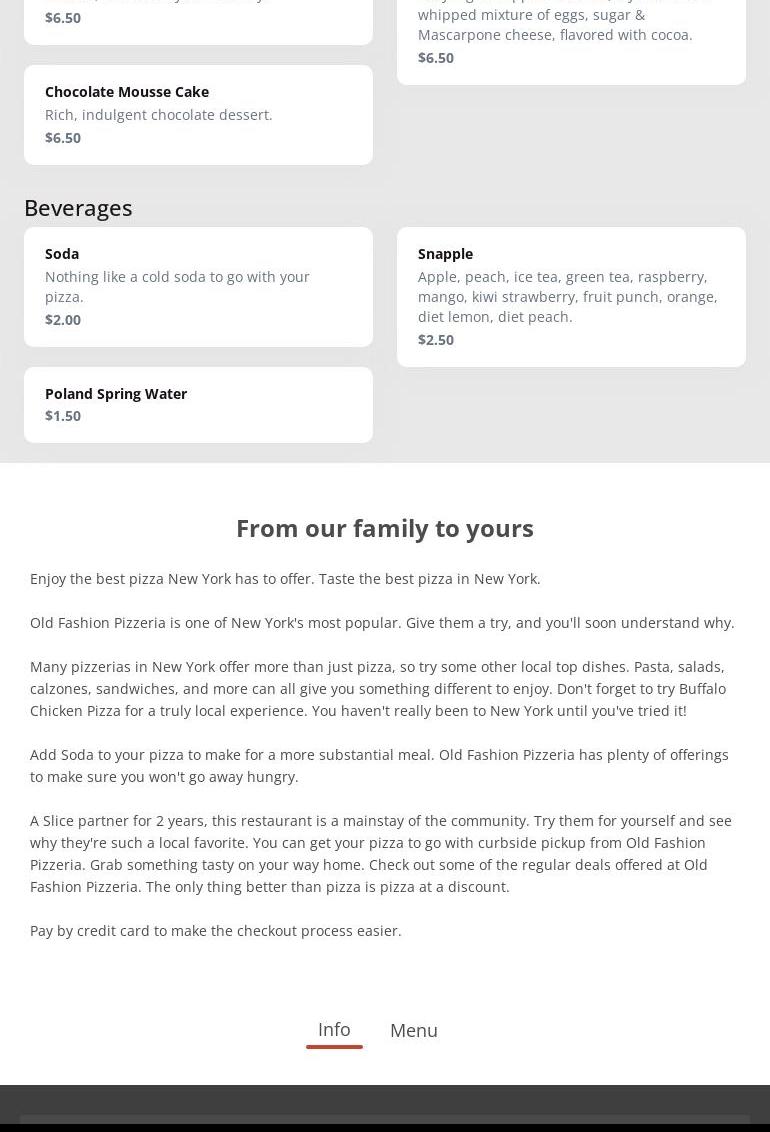Click the $2.50 Snapple price
Viewport: 770px width, 1132px height.
[x=436, y=340]
